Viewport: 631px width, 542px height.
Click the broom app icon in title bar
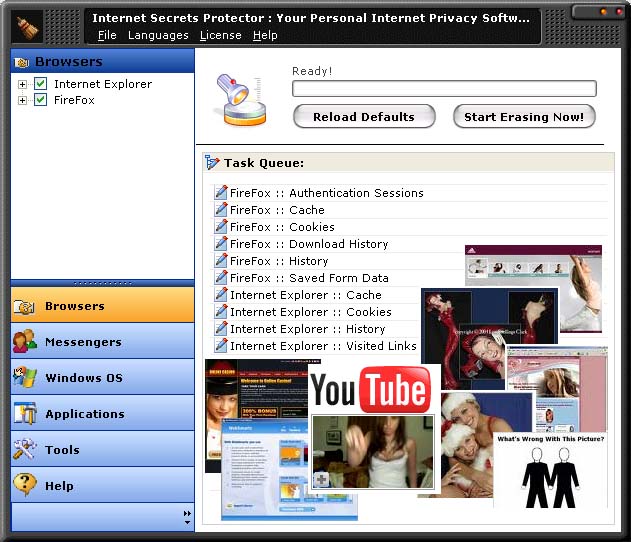coord(27,27)
